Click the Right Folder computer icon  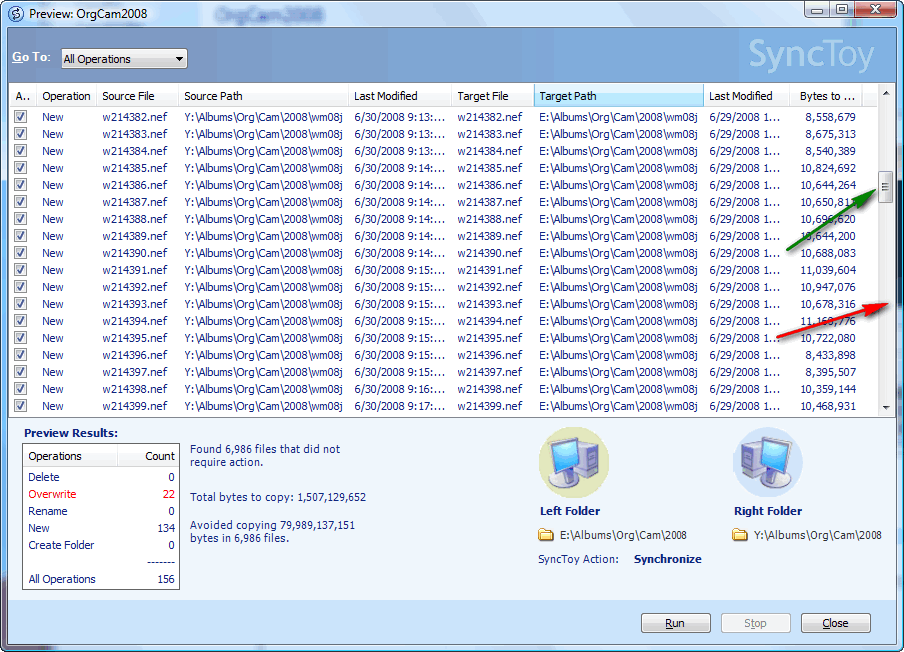[767, 462]
